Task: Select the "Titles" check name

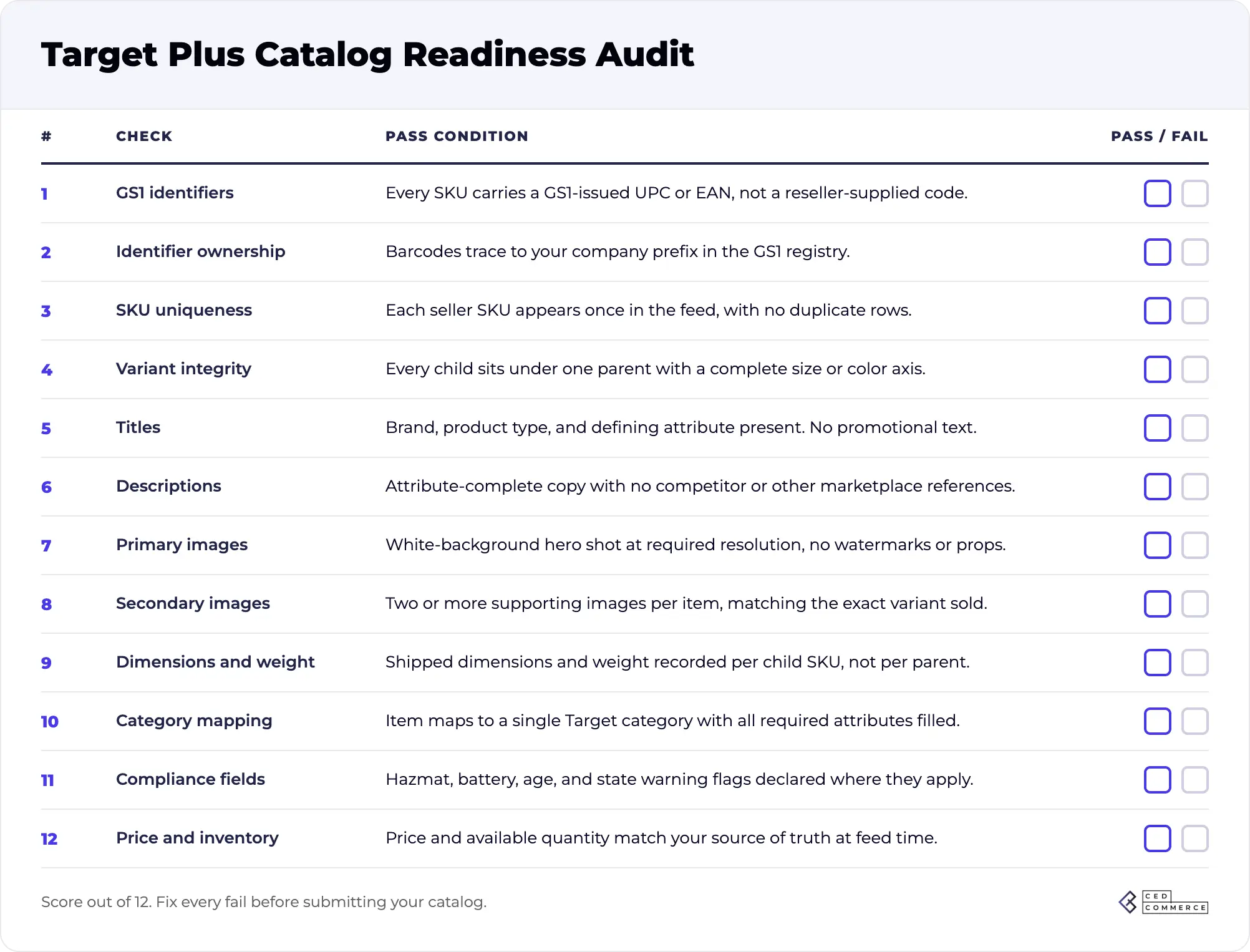Action: pos(138,427)
